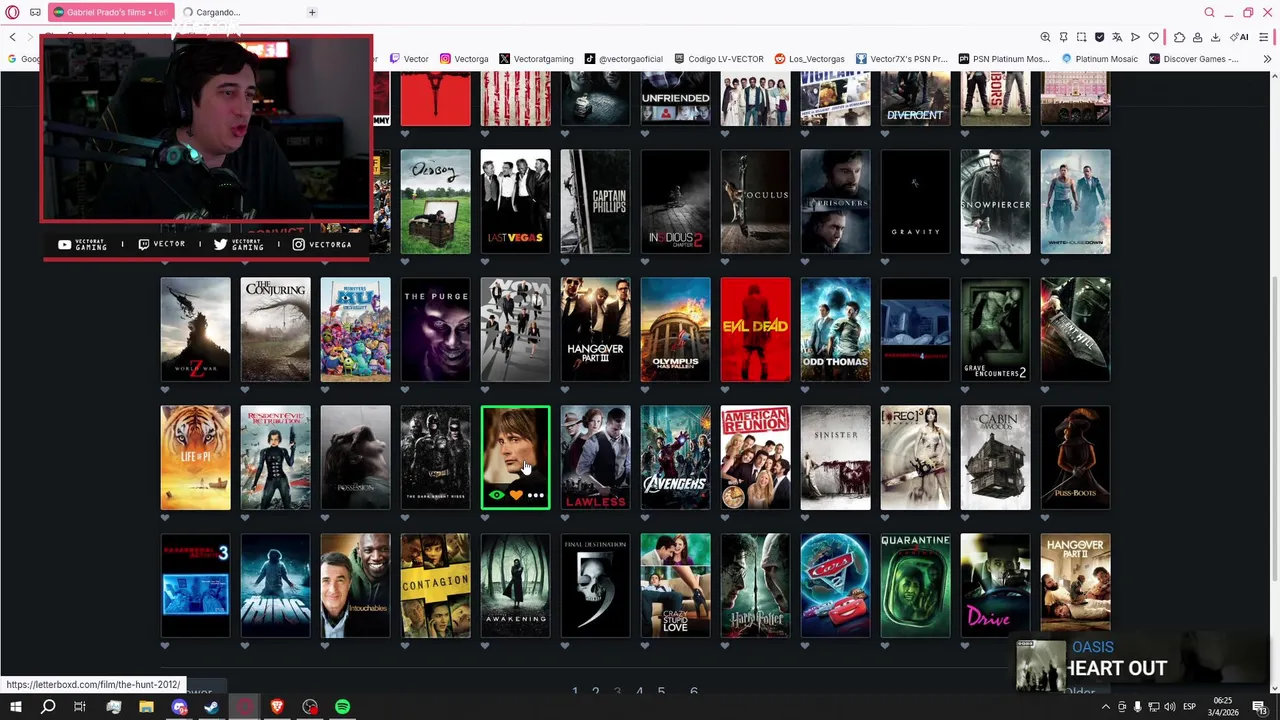Click the page vertical scrollbar

pos(1273,430)
